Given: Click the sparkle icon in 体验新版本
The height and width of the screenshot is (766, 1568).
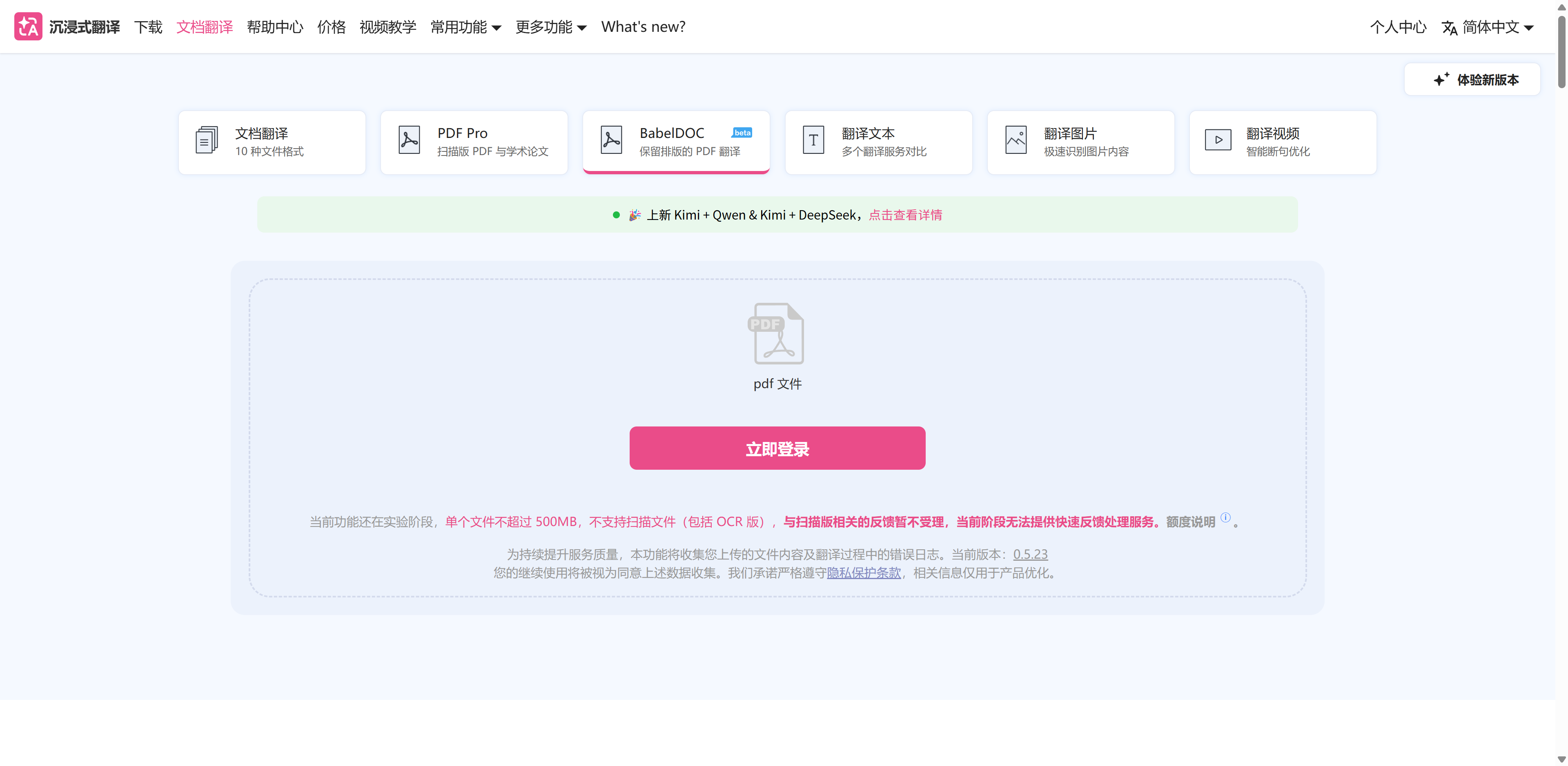Looking at the screenshot, I should [x=1441, y=80].
